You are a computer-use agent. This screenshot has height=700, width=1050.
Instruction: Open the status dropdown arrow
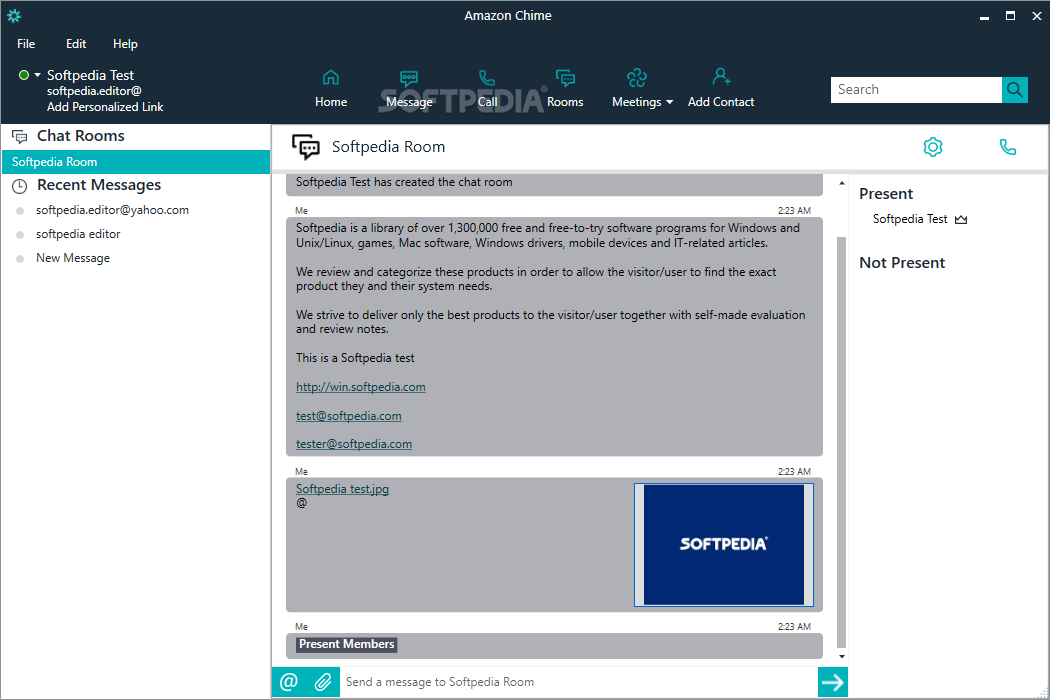click(x=38, y=75)
